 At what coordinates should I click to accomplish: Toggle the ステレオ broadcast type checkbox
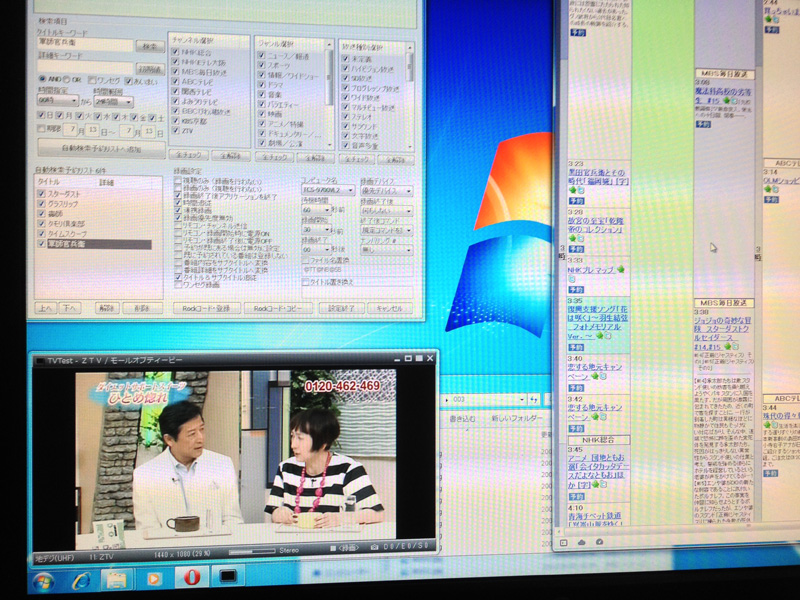[x=346, y=117]
